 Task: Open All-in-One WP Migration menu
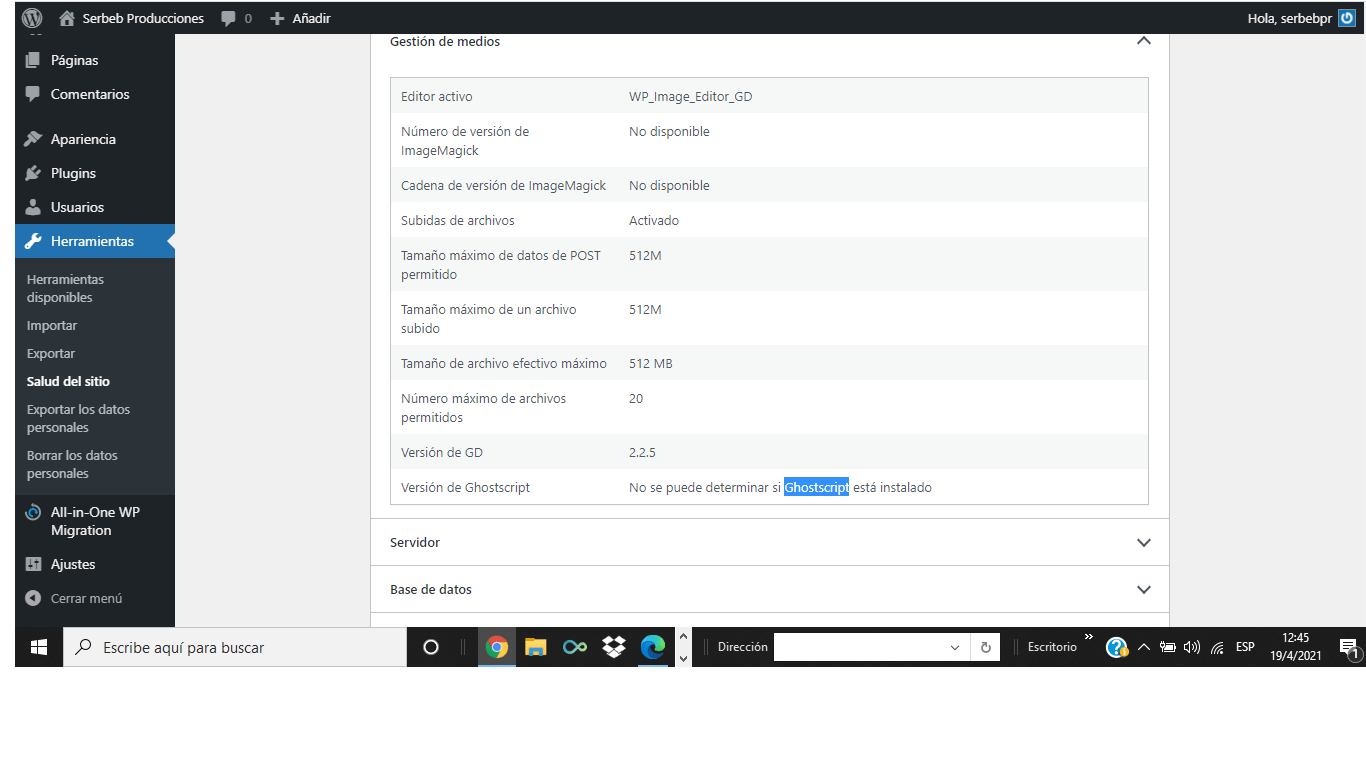click(95, 521)
